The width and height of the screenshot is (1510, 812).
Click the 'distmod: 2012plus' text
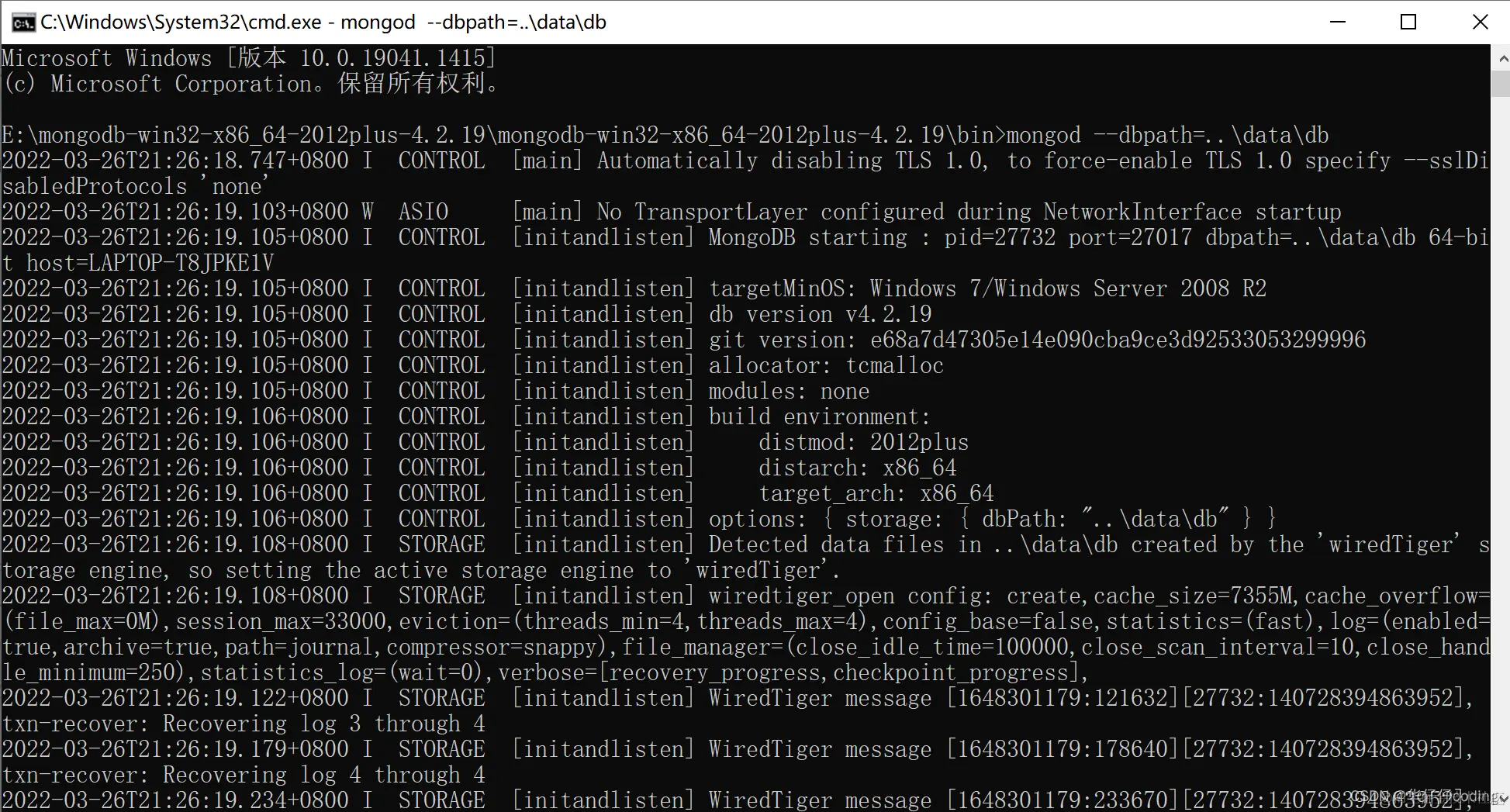[863, 442]
